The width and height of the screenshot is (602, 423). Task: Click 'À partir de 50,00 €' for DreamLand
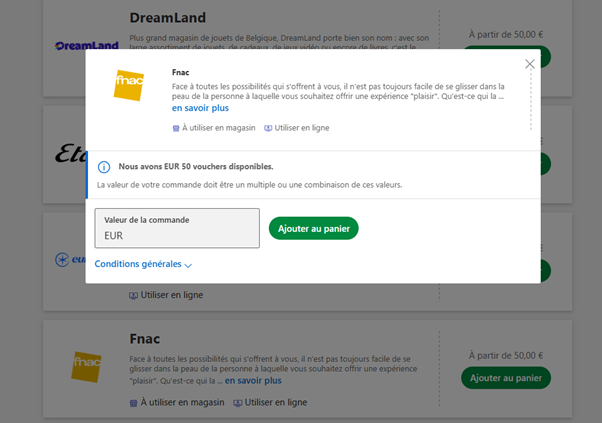tap(506, 35)
